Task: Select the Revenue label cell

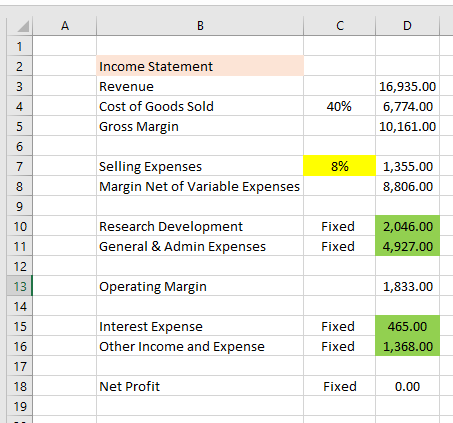Action: 200,86
